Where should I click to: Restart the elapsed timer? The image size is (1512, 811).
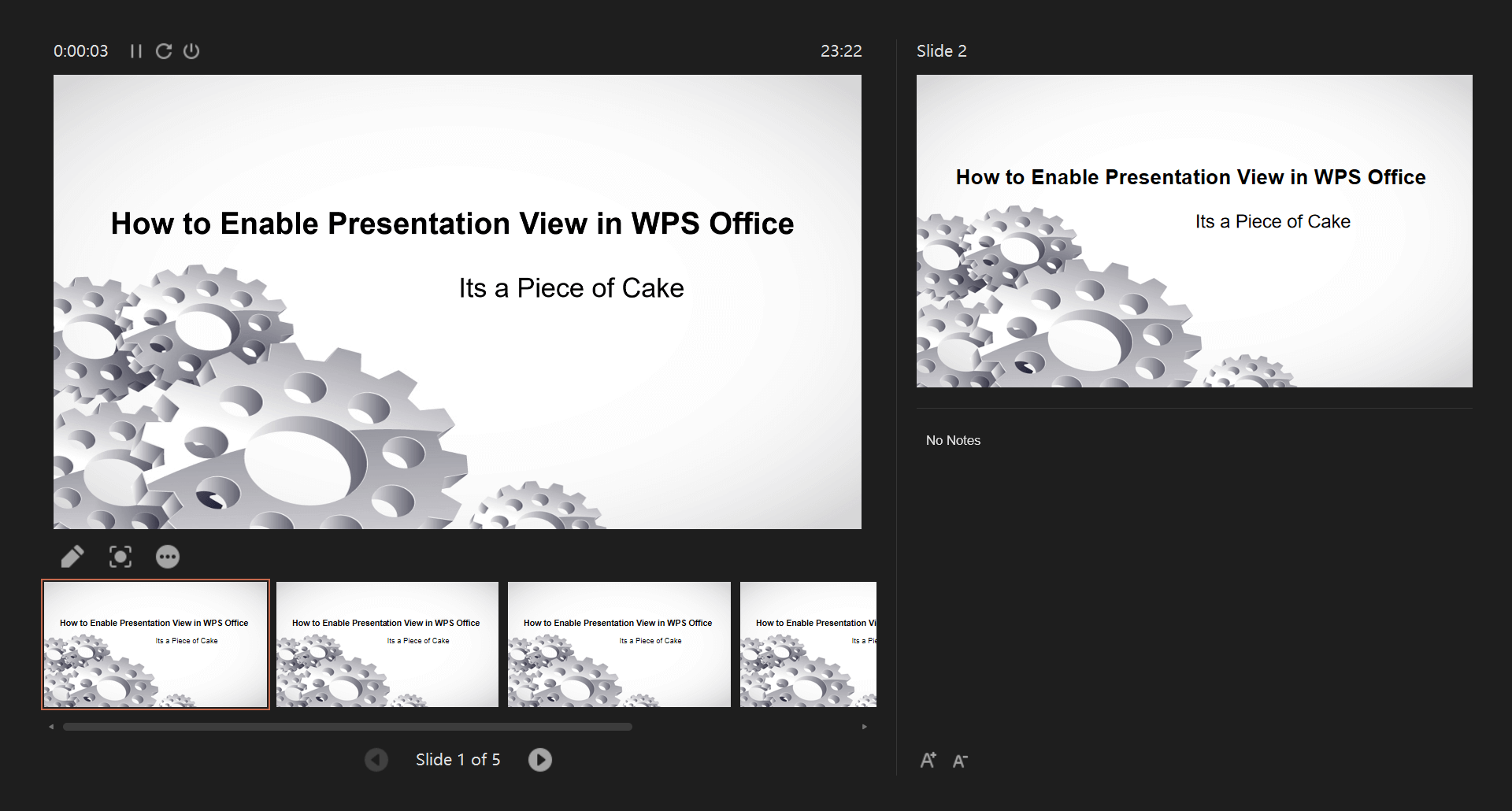164,50
